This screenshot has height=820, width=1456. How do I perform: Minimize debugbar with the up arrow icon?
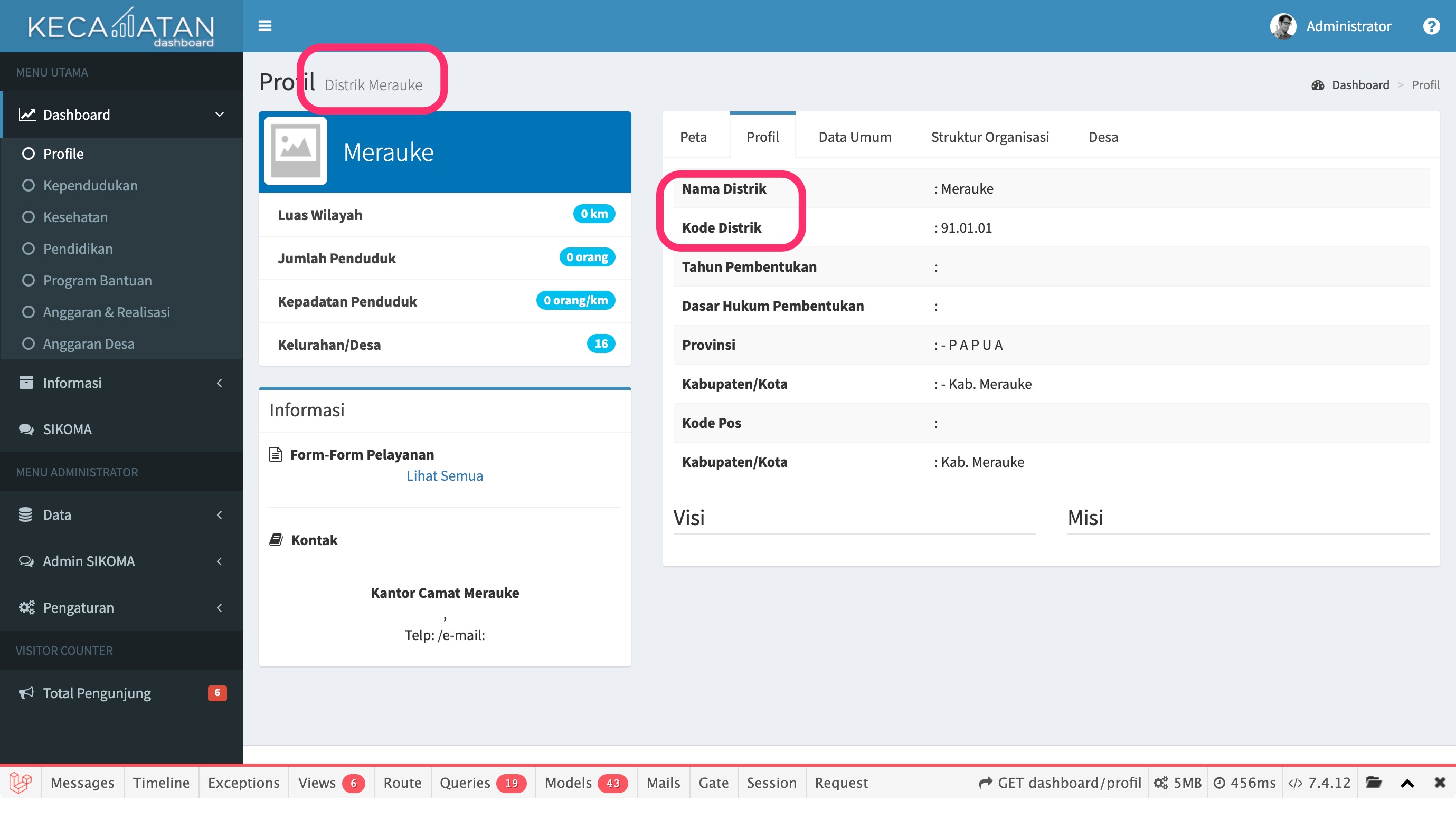[1407, 783]
